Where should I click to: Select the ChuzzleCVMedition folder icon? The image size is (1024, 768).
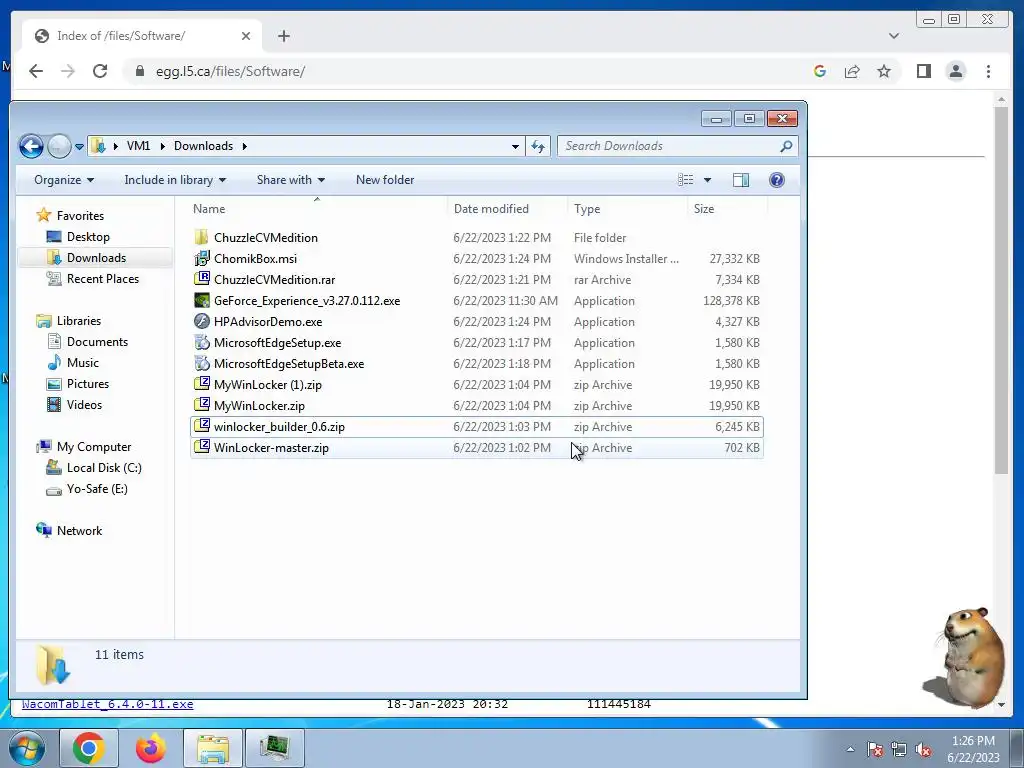point(202,237)
